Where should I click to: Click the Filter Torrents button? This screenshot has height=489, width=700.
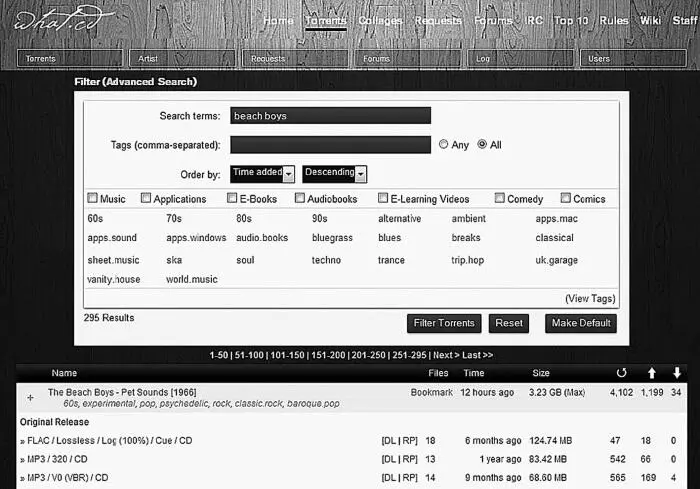[x=444, y=323]
